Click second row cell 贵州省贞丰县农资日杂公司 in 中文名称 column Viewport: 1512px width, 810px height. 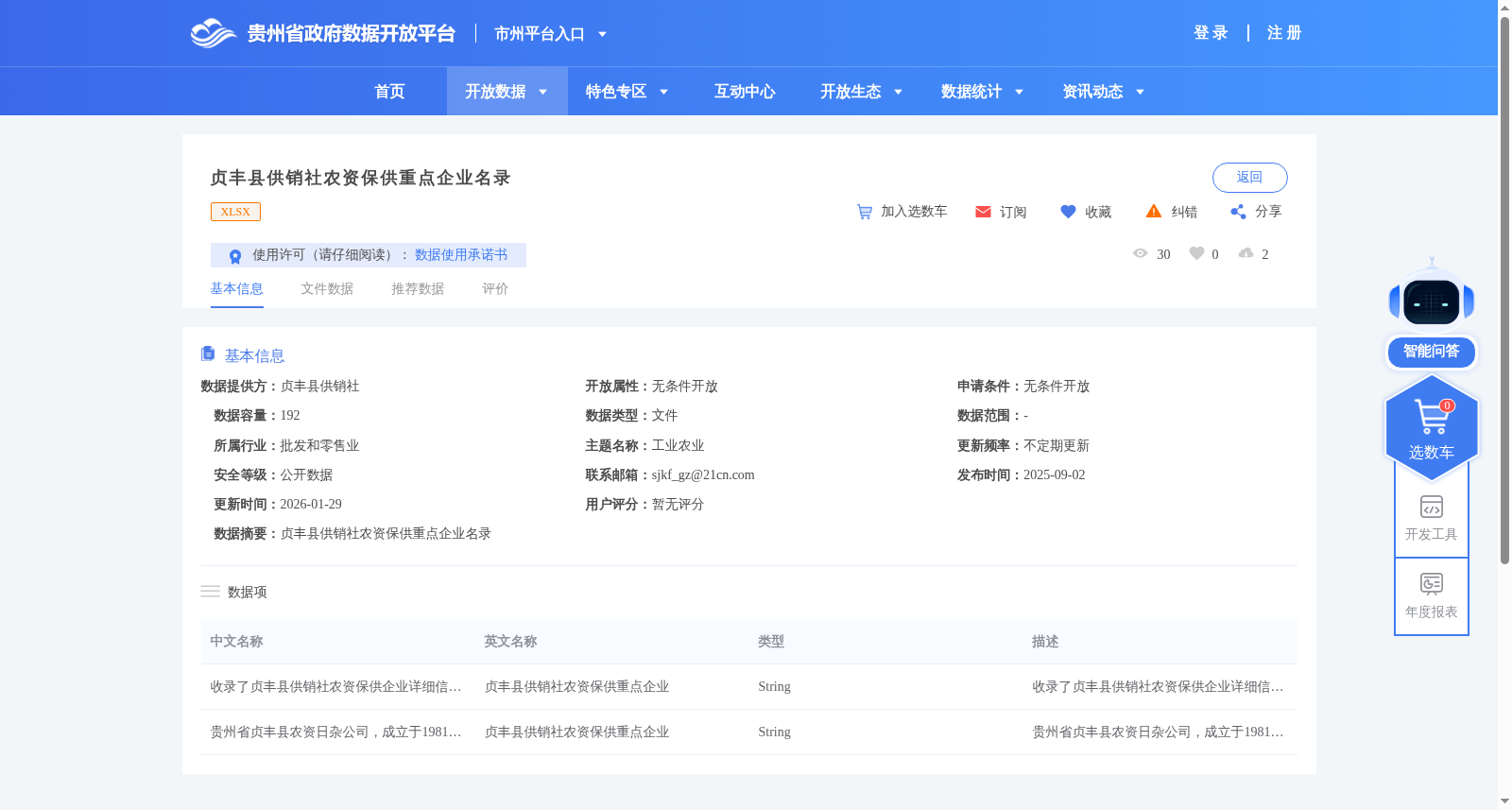(x=335, y=732)
